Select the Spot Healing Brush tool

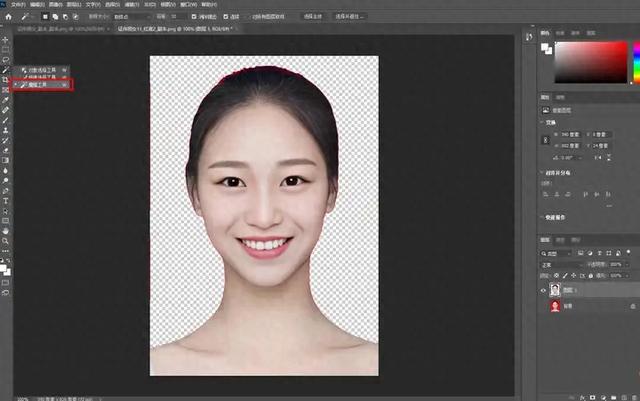point(5,110)
